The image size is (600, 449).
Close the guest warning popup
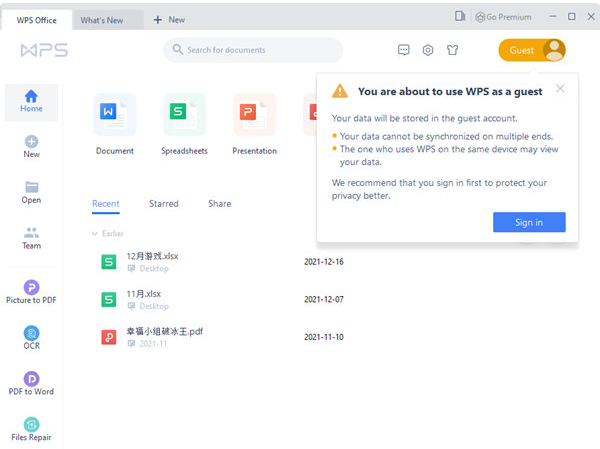[x=560, y=88]
